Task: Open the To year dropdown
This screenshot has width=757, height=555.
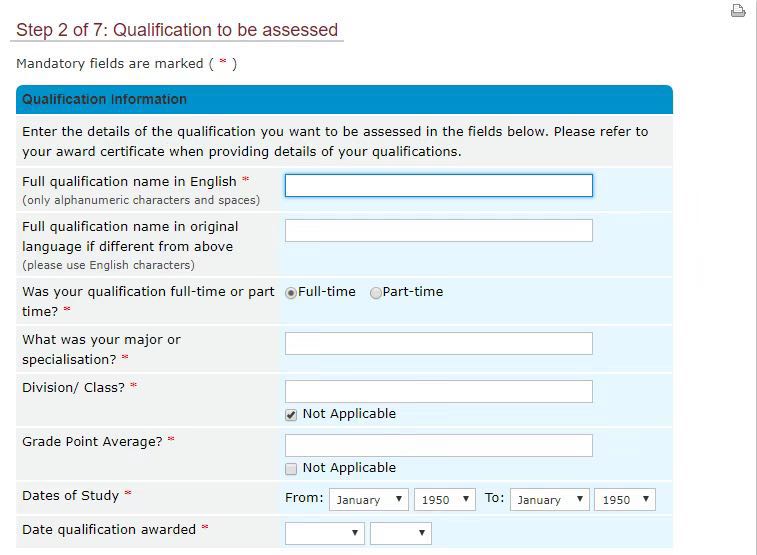Action: pyautogui.click(x=625, y=499)
